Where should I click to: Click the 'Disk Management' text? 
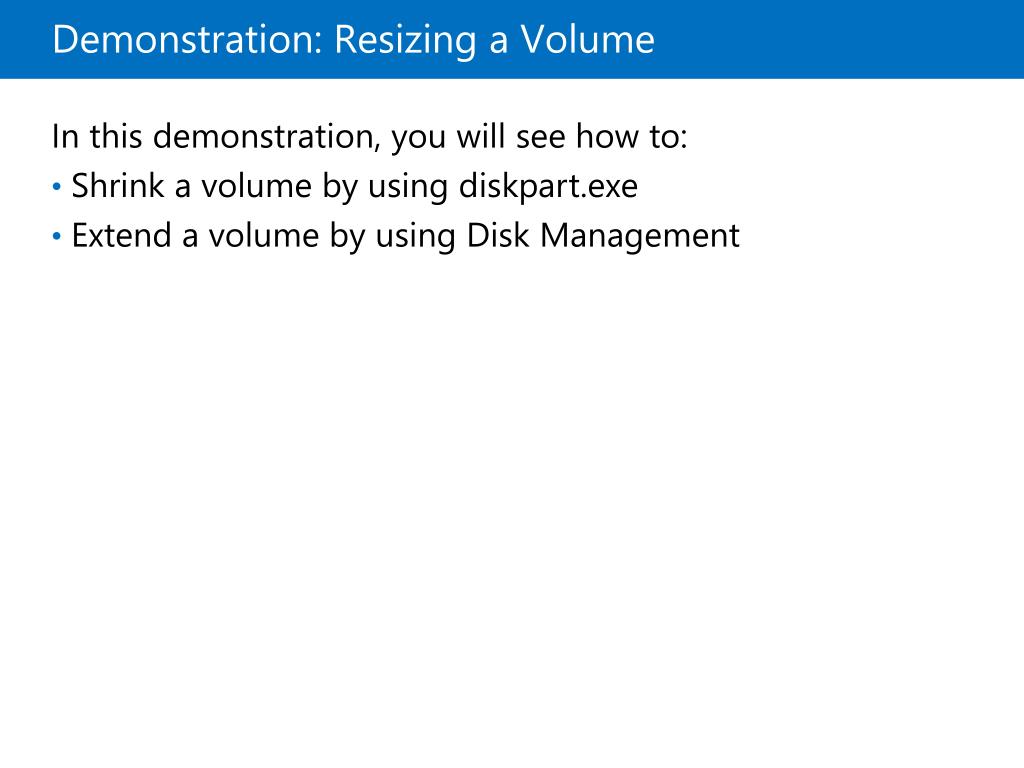(603, 236)
